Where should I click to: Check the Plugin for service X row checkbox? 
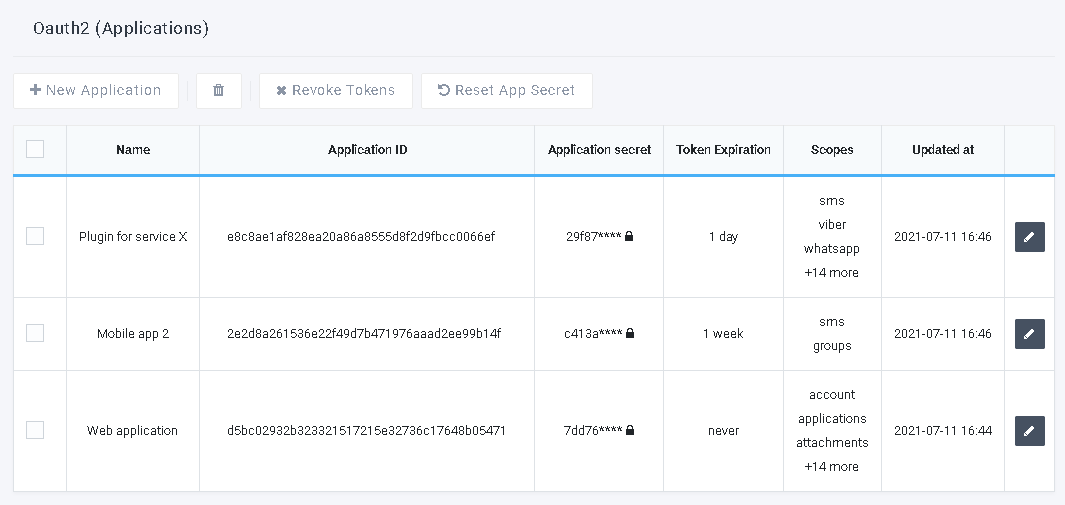tap(35, 236)
